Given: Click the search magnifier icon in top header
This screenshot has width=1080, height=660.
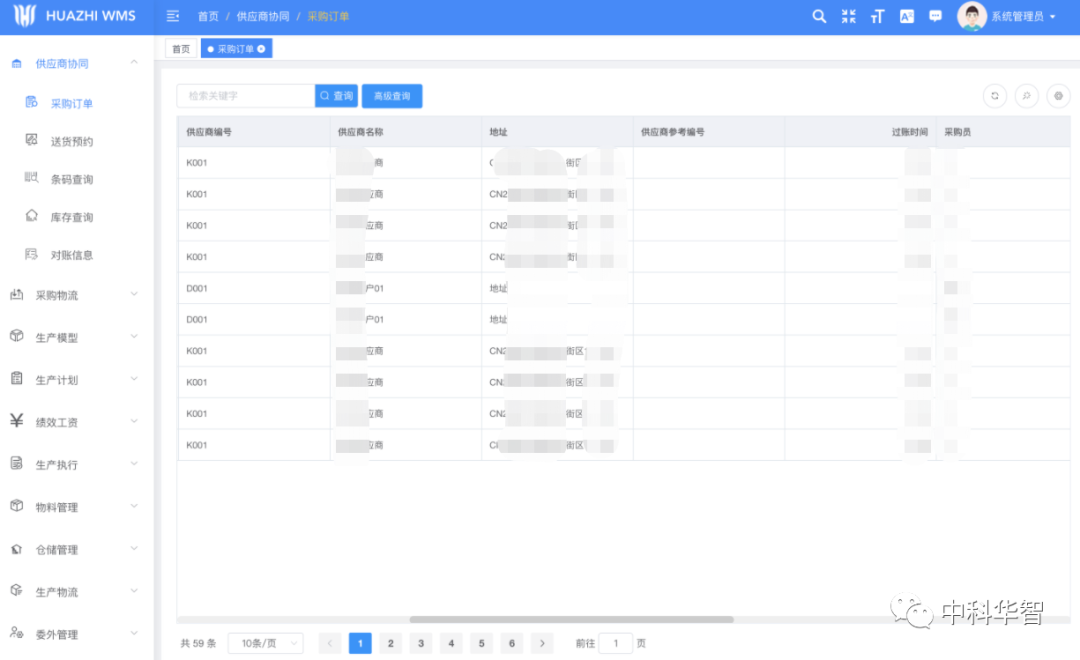Looking at the screenshot, I should point(819,16).
